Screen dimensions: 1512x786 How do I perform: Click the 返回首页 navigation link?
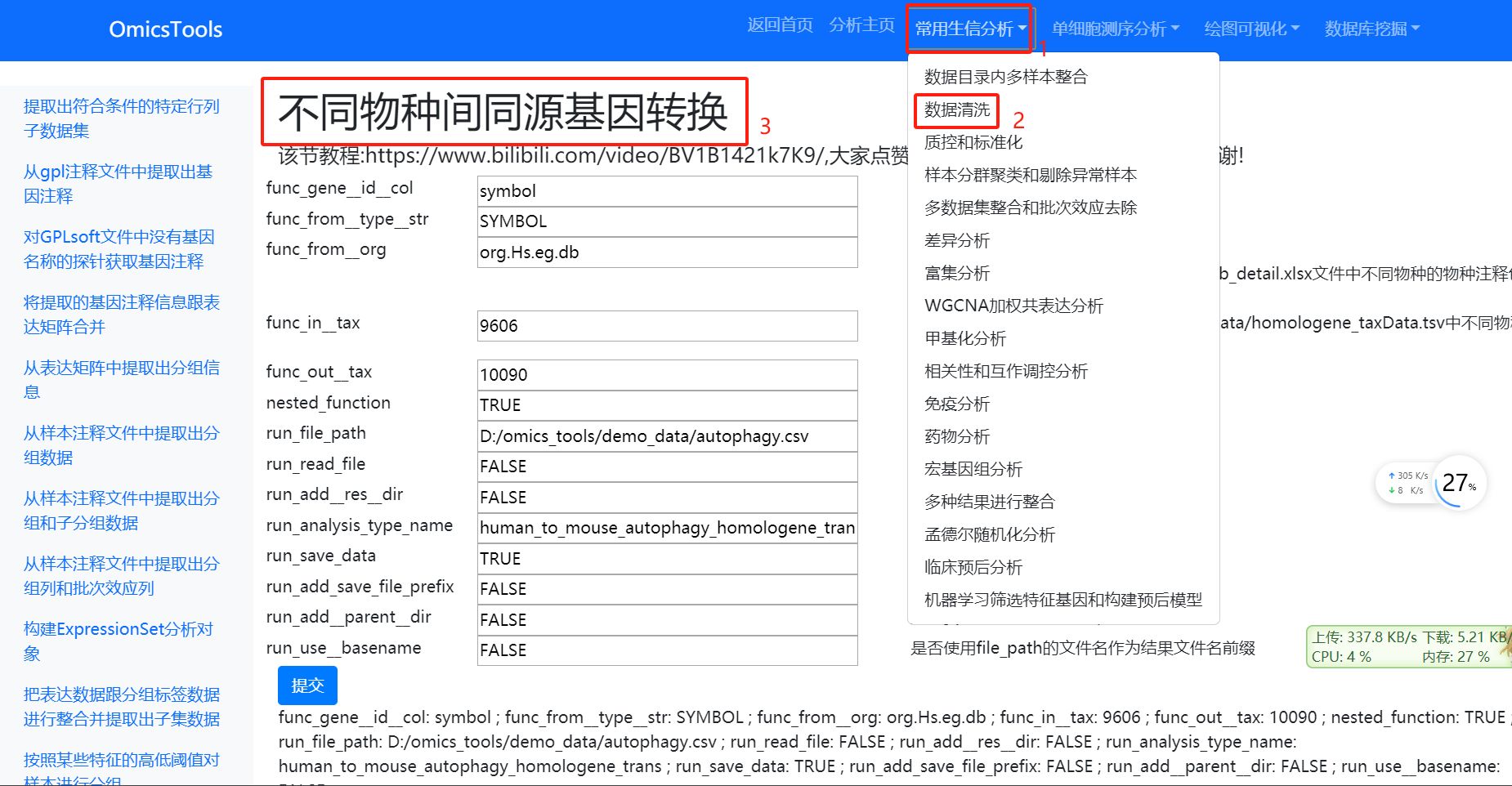coord(780,25)
